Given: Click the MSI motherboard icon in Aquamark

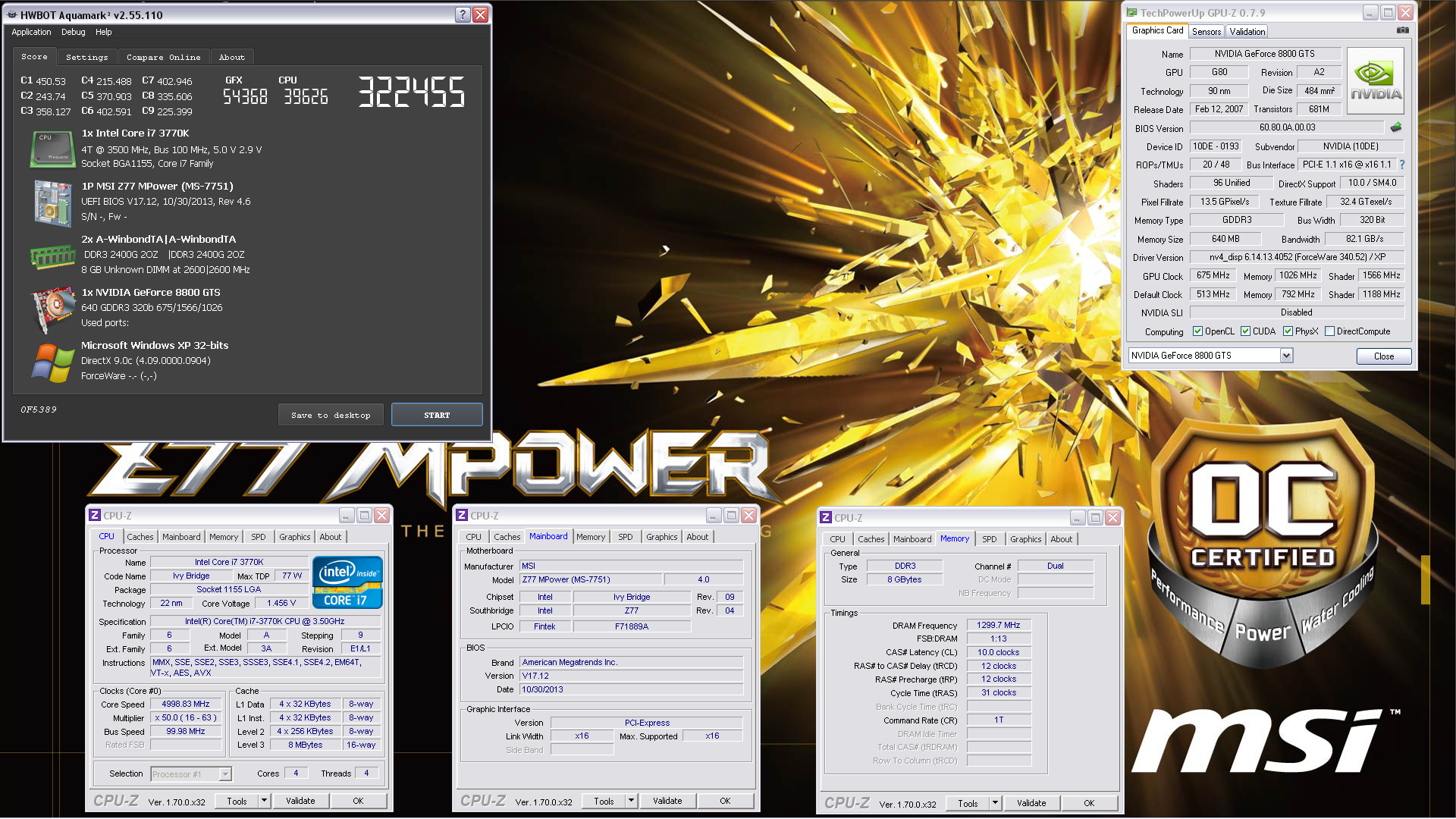Looking at the screenshot, I should pyautogui.click(x=52, y=202).
